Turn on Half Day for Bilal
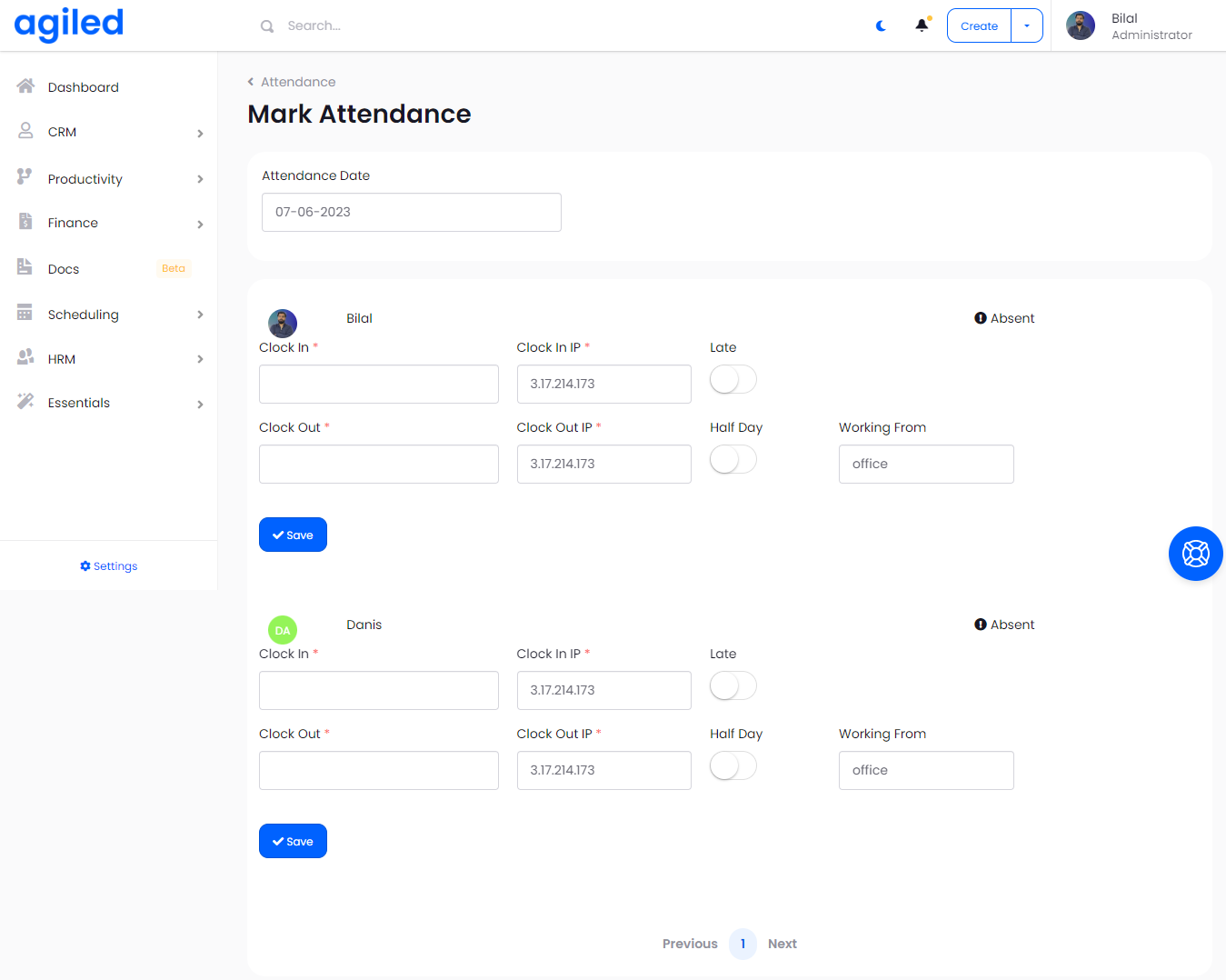1226x980 pixels. (x=733, y=460)
